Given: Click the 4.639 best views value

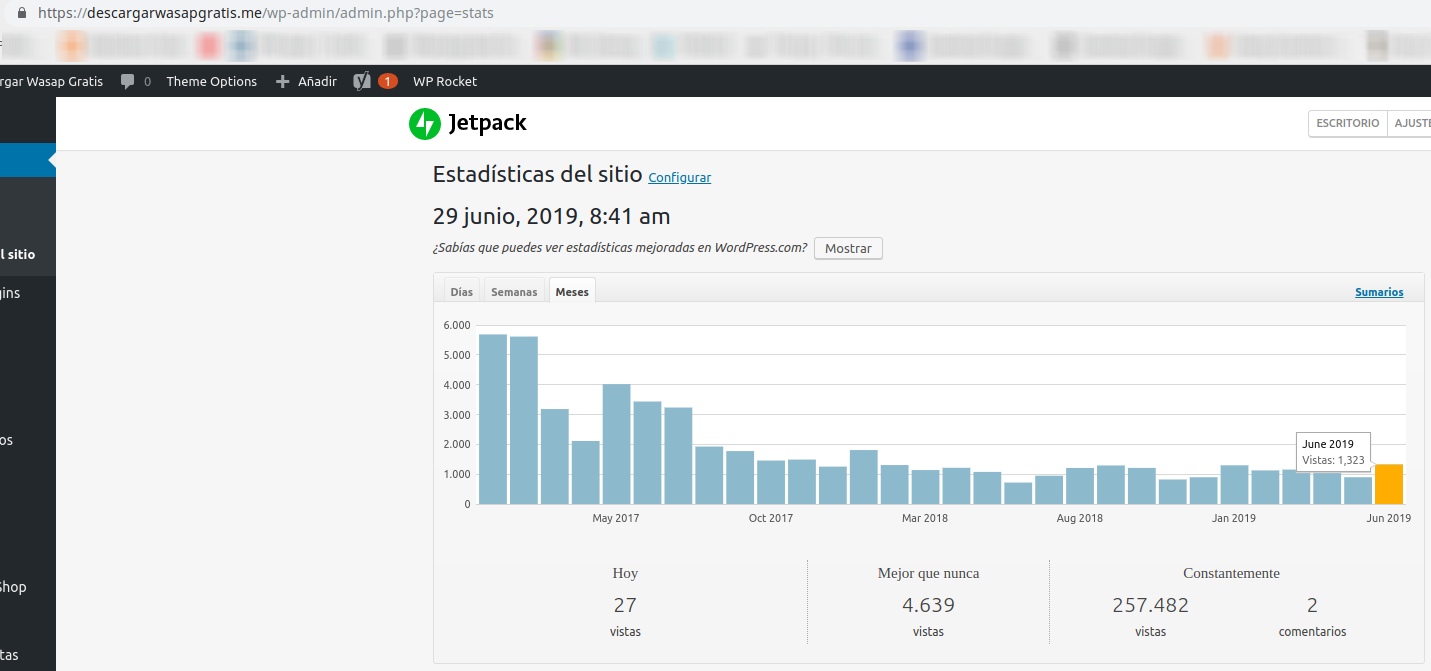Looking at the screenshot, I should coord(928,605).
